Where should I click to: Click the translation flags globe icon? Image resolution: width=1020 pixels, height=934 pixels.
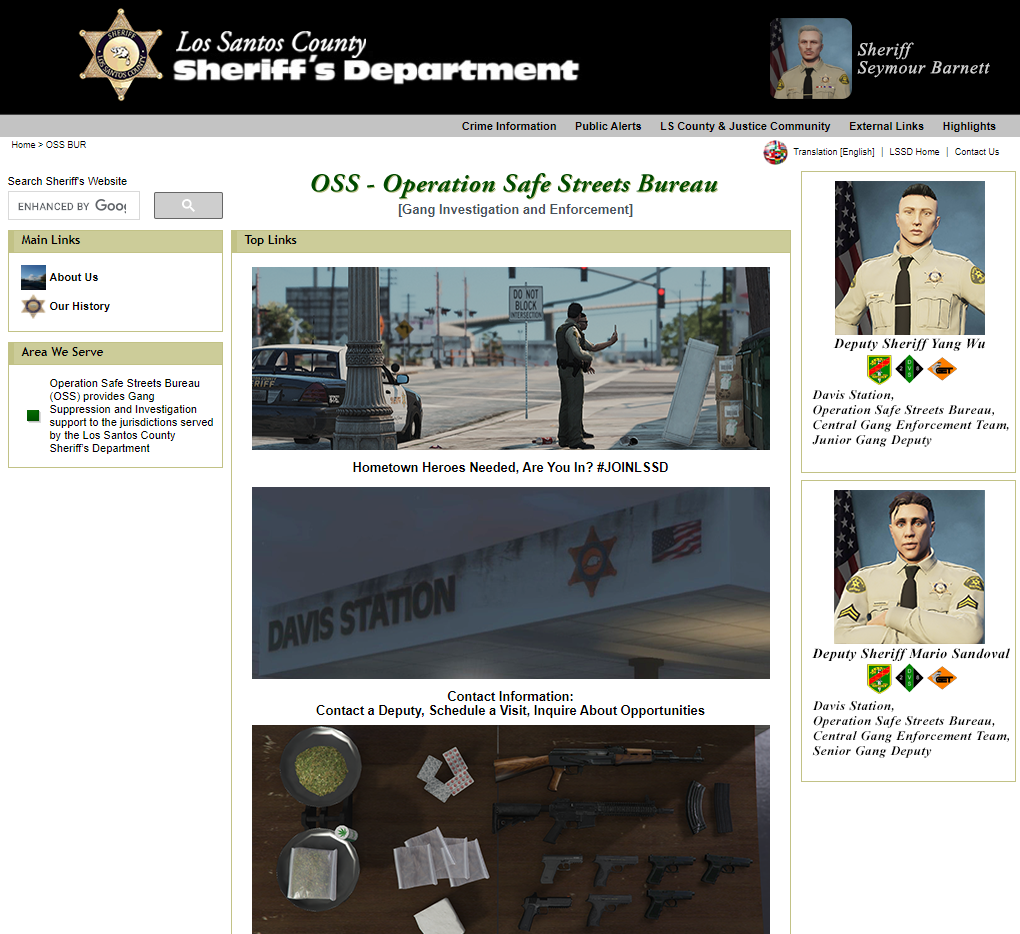pos(775,152)
